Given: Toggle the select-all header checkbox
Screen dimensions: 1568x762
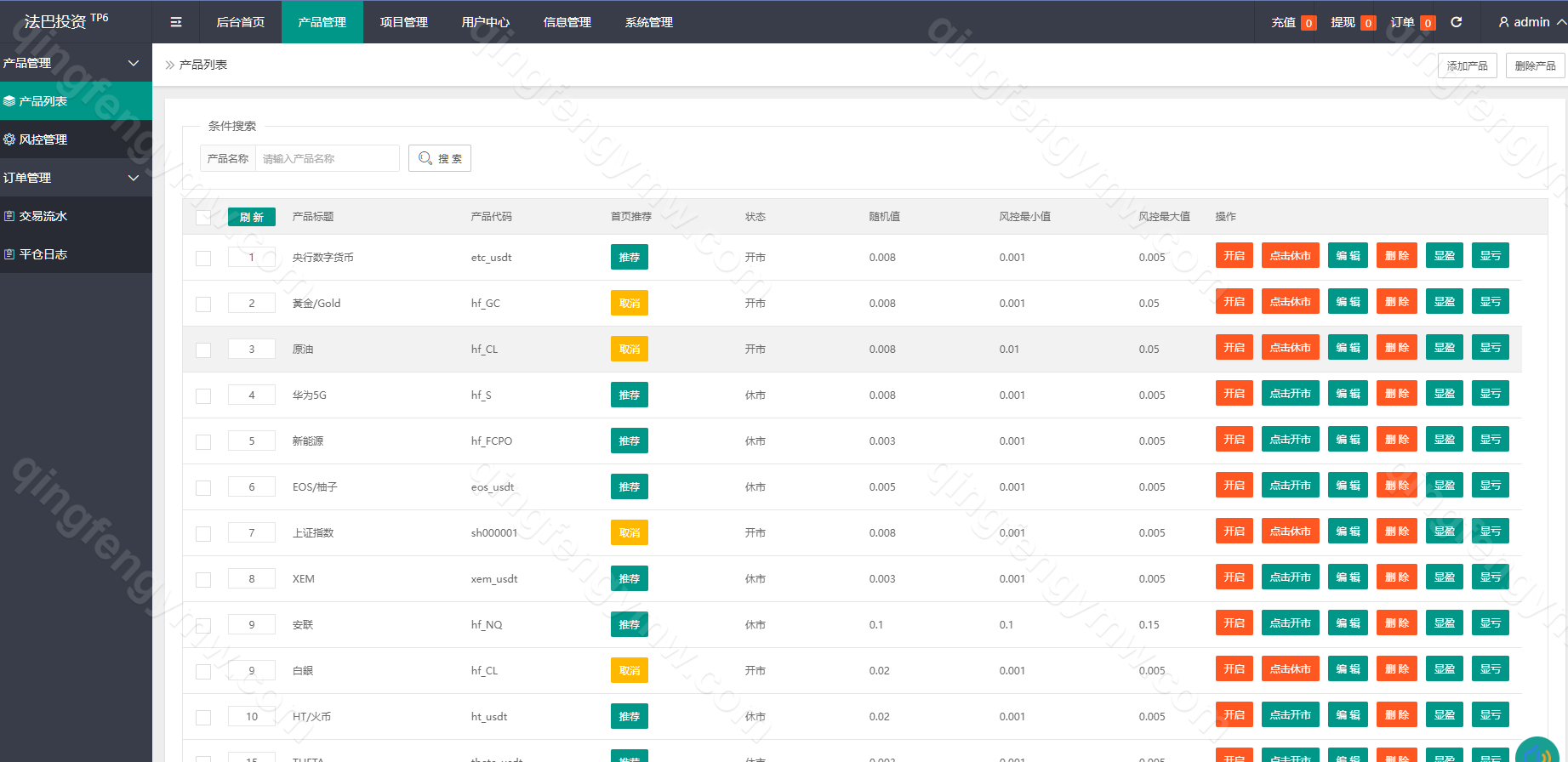Looking at the screenshot, I should (x=203, y=218).
